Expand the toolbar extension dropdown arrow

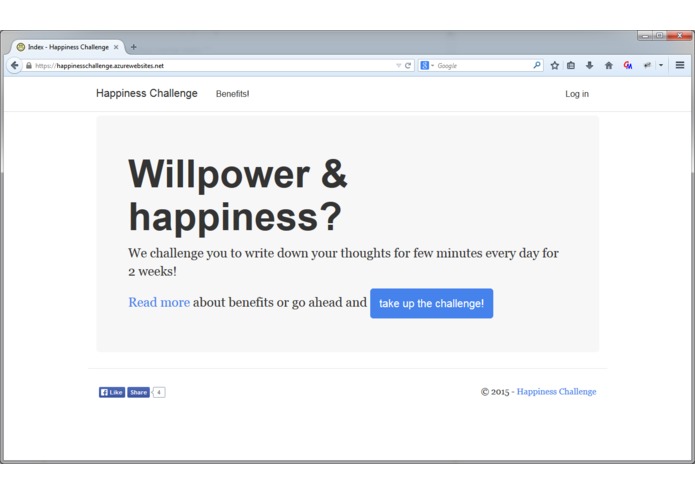(661, 66)
